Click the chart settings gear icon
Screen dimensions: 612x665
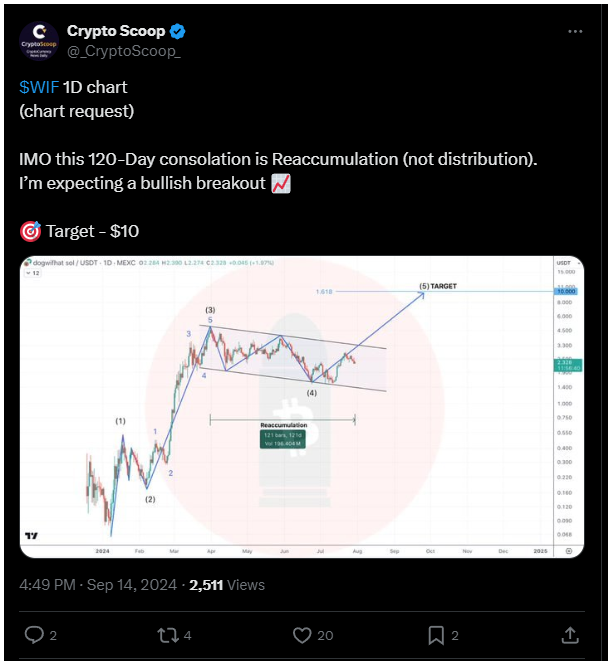pos(569,551)
